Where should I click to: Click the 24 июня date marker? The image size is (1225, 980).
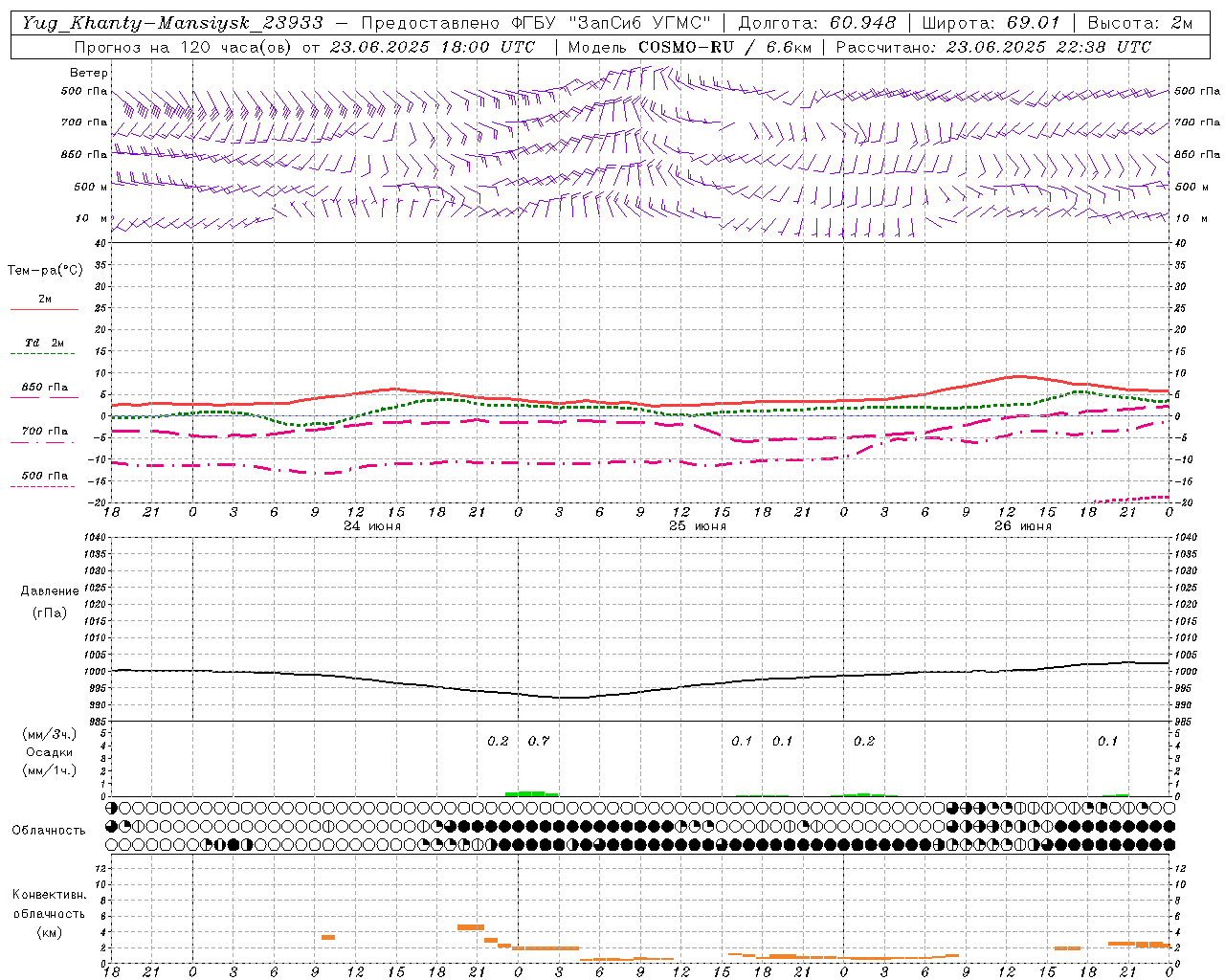click(372, 526)
